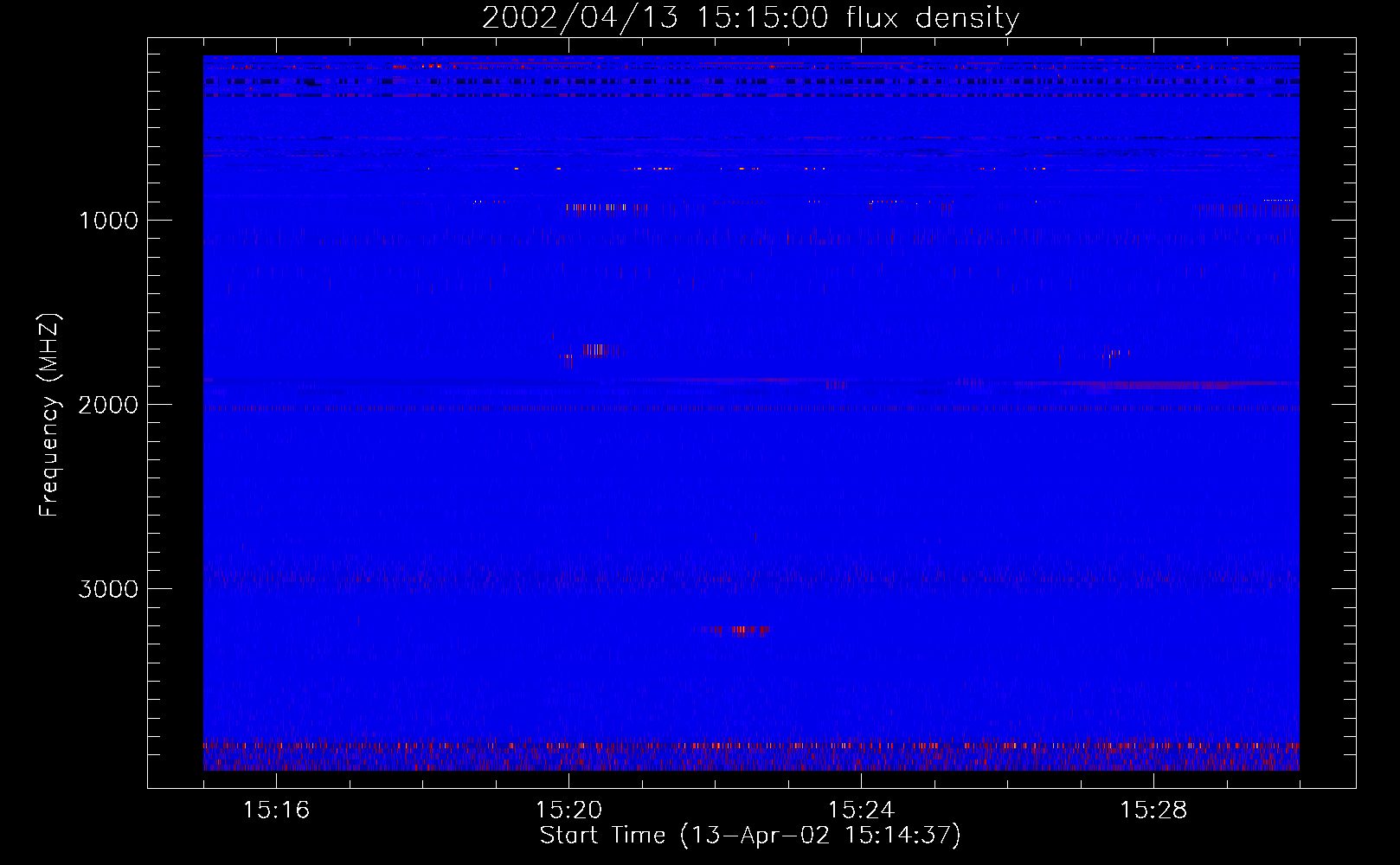The height and width of the screenshot is (865, 1400).
Task: Click the small red burst near 1700 MHz at 15:27
Action: [x=1114, y=354]
